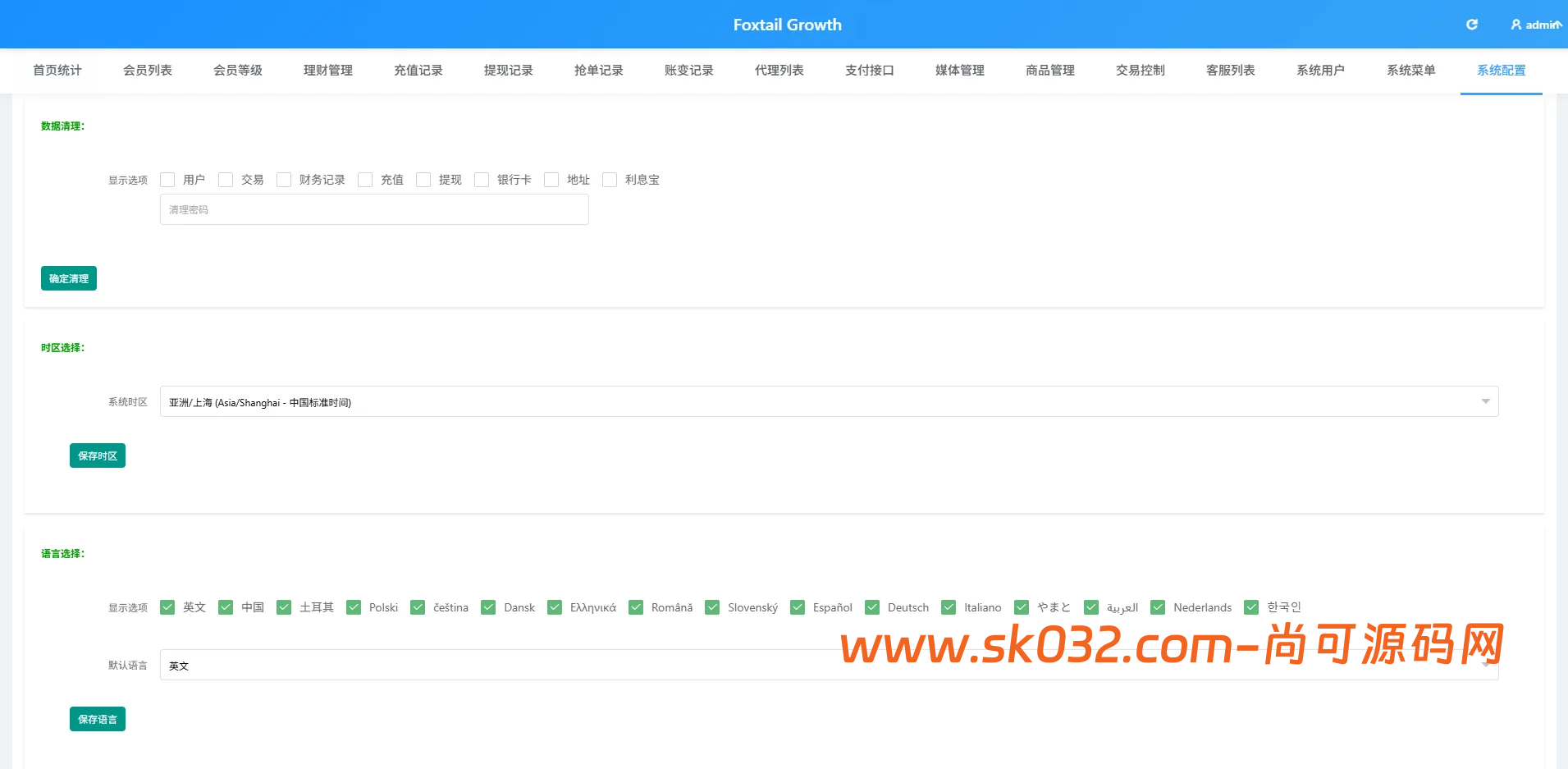
Task: Select the 系统配置 tab
Action: click(1502, 71)
